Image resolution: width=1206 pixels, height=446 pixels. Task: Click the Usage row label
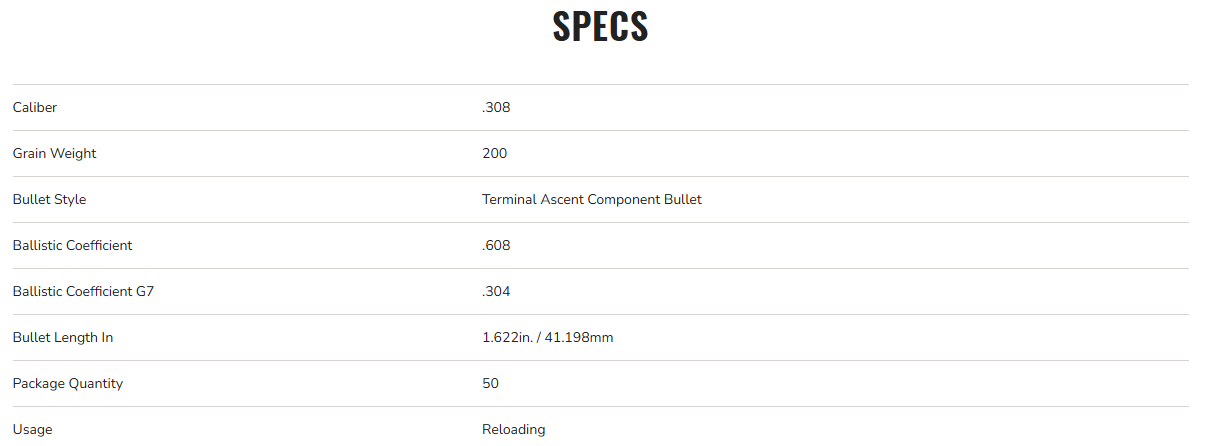[x=33, y=429]
